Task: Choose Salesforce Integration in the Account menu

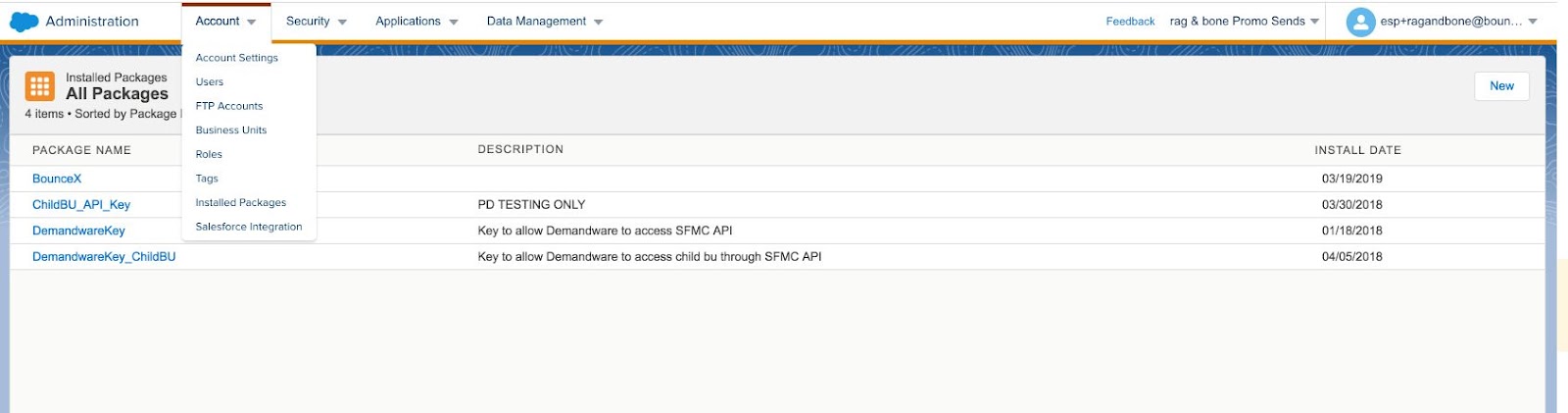Action: (x=249, y=227)
